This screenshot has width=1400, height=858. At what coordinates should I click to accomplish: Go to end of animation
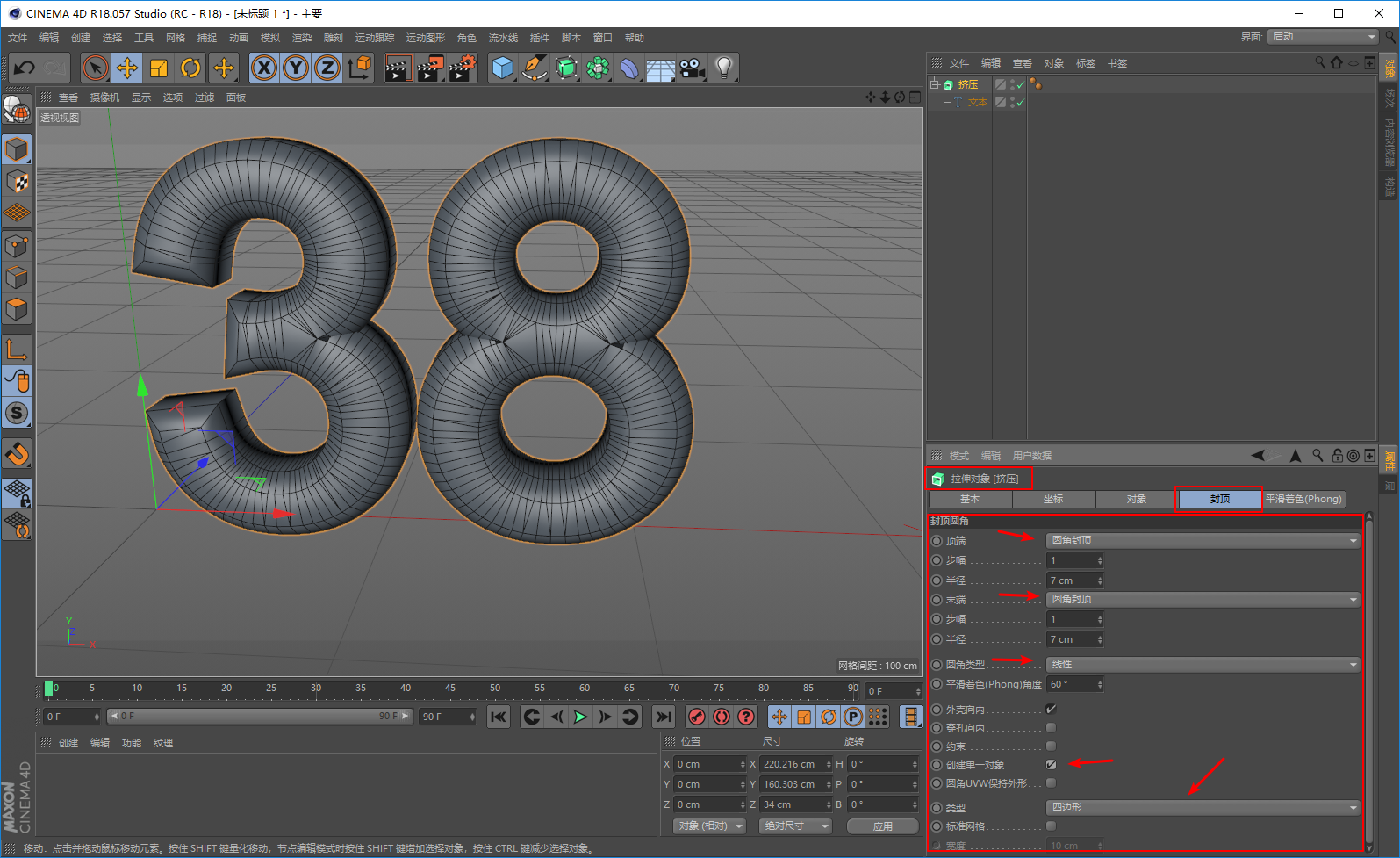(664, 717)
